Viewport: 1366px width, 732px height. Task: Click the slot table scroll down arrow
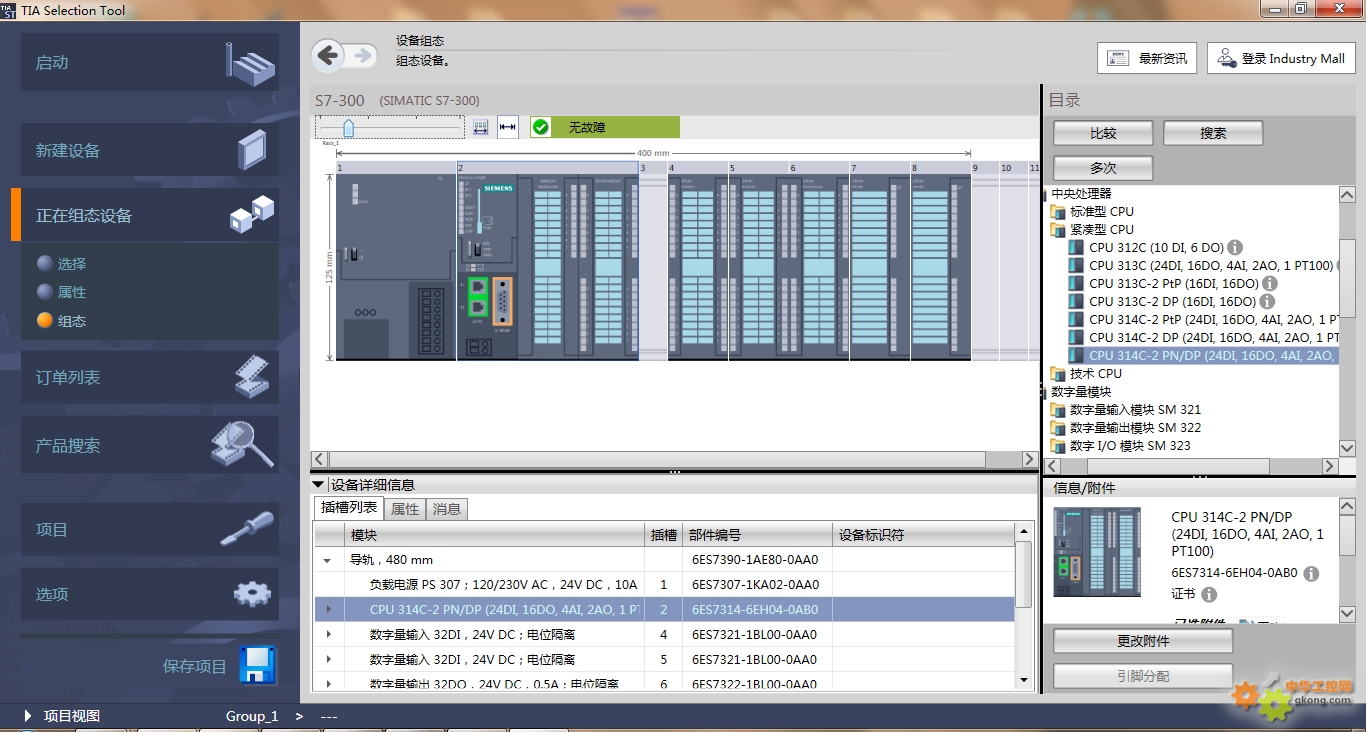(1024, 679)
